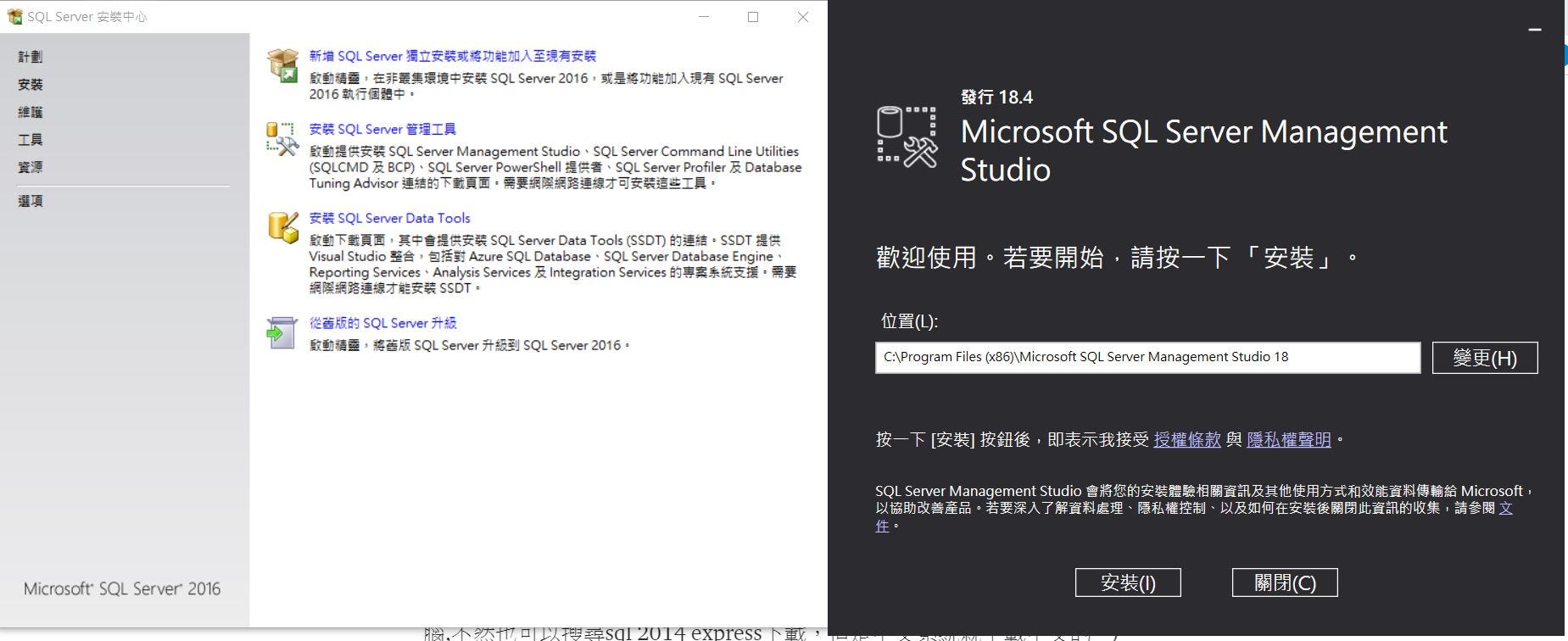
Task: Minimize the SSMS installer window
Action: pos(1534,30)
